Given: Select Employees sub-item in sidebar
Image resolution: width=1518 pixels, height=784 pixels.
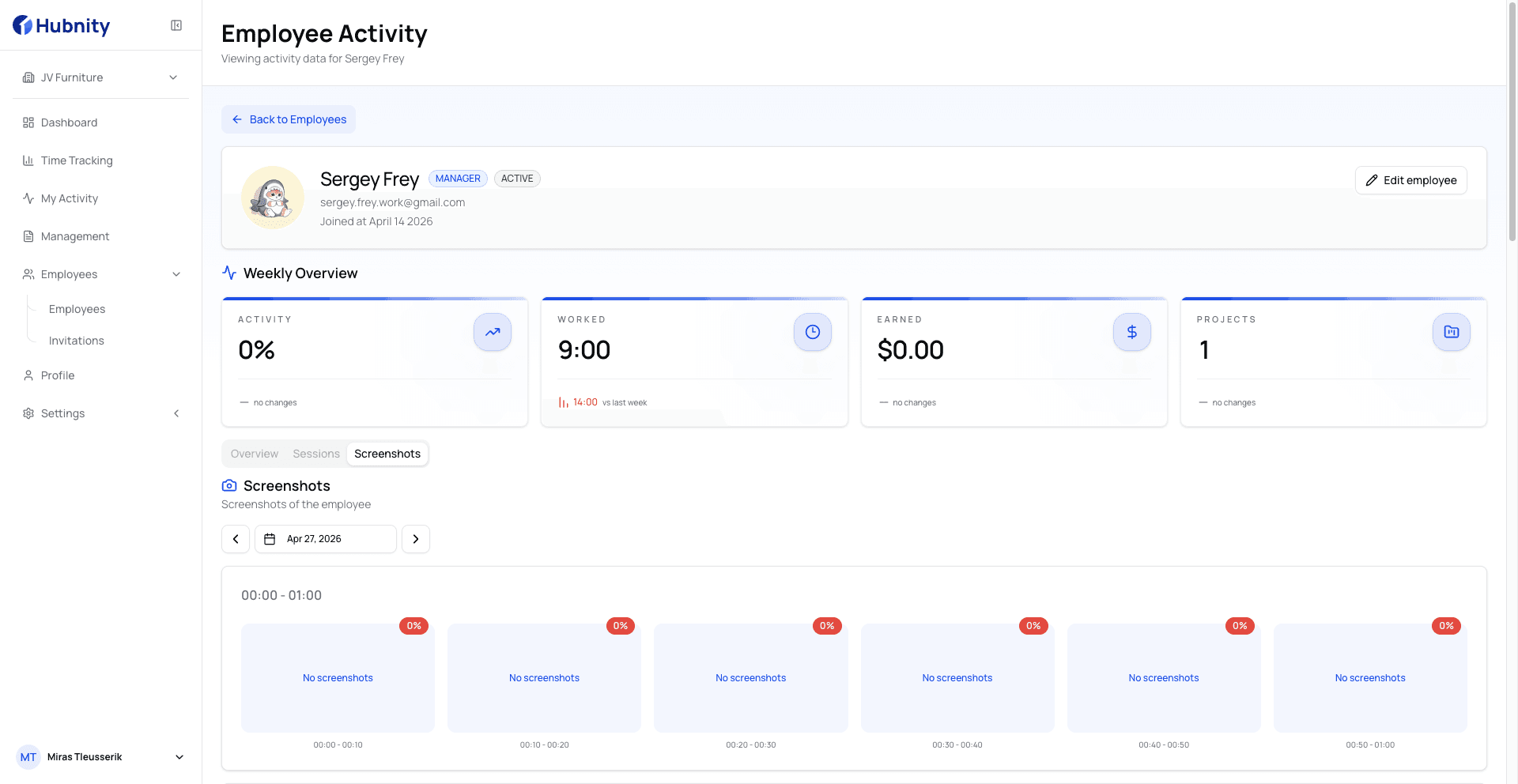Looking at the screenshot, I should point(77,309).
